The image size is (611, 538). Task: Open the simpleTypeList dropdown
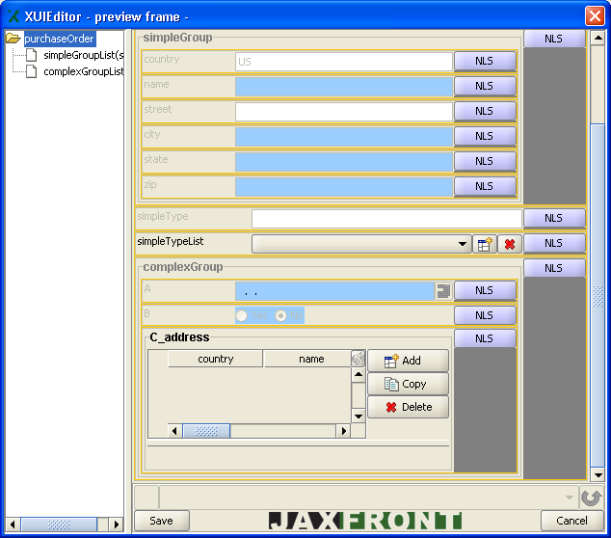pos(462,244)
